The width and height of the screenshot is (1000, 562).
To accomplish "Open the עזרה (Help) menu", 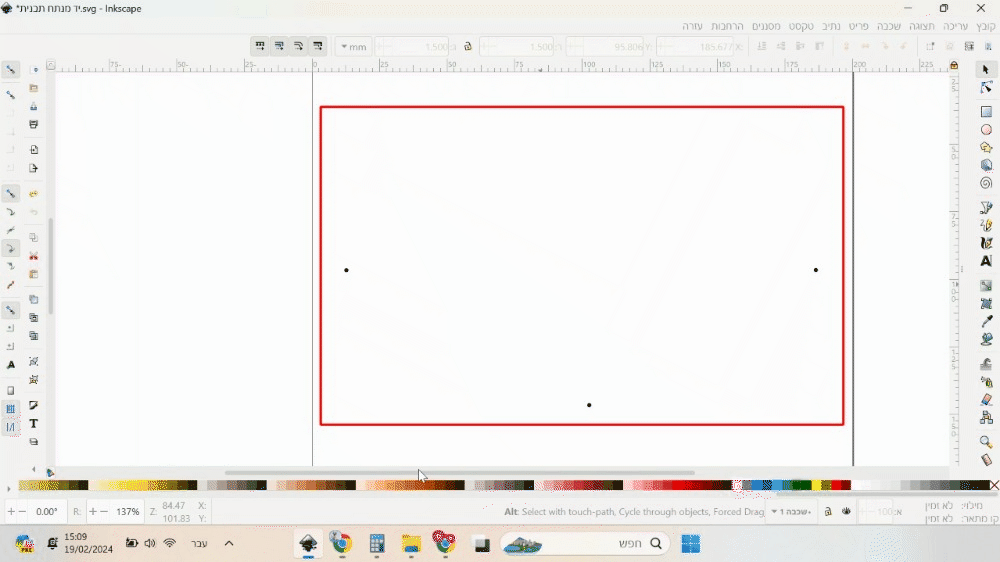I will [x=692, y=26].
